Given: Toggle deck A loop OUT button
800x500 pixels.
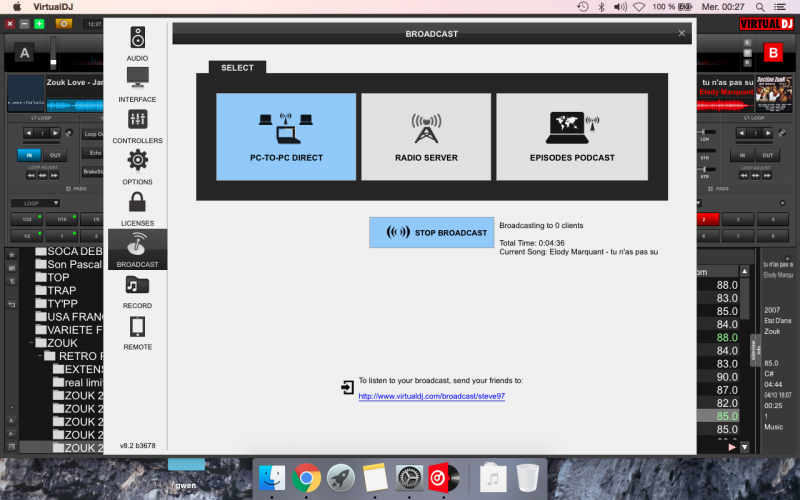Looking at the screenshot, I should point(55,155).
